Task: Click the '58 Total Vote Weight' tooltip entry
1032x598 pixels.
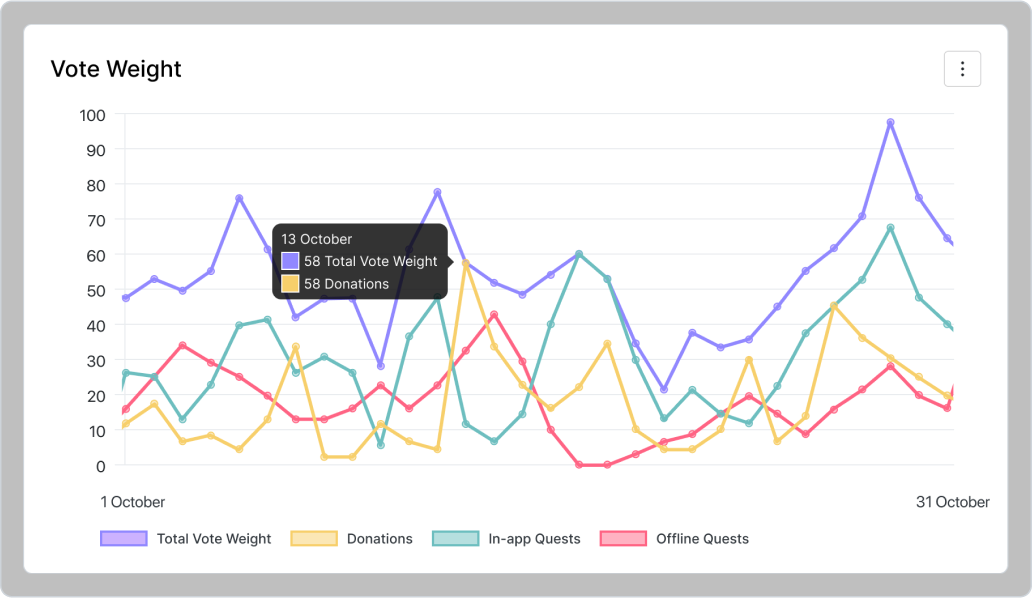Action: click(x=370, y=261)
